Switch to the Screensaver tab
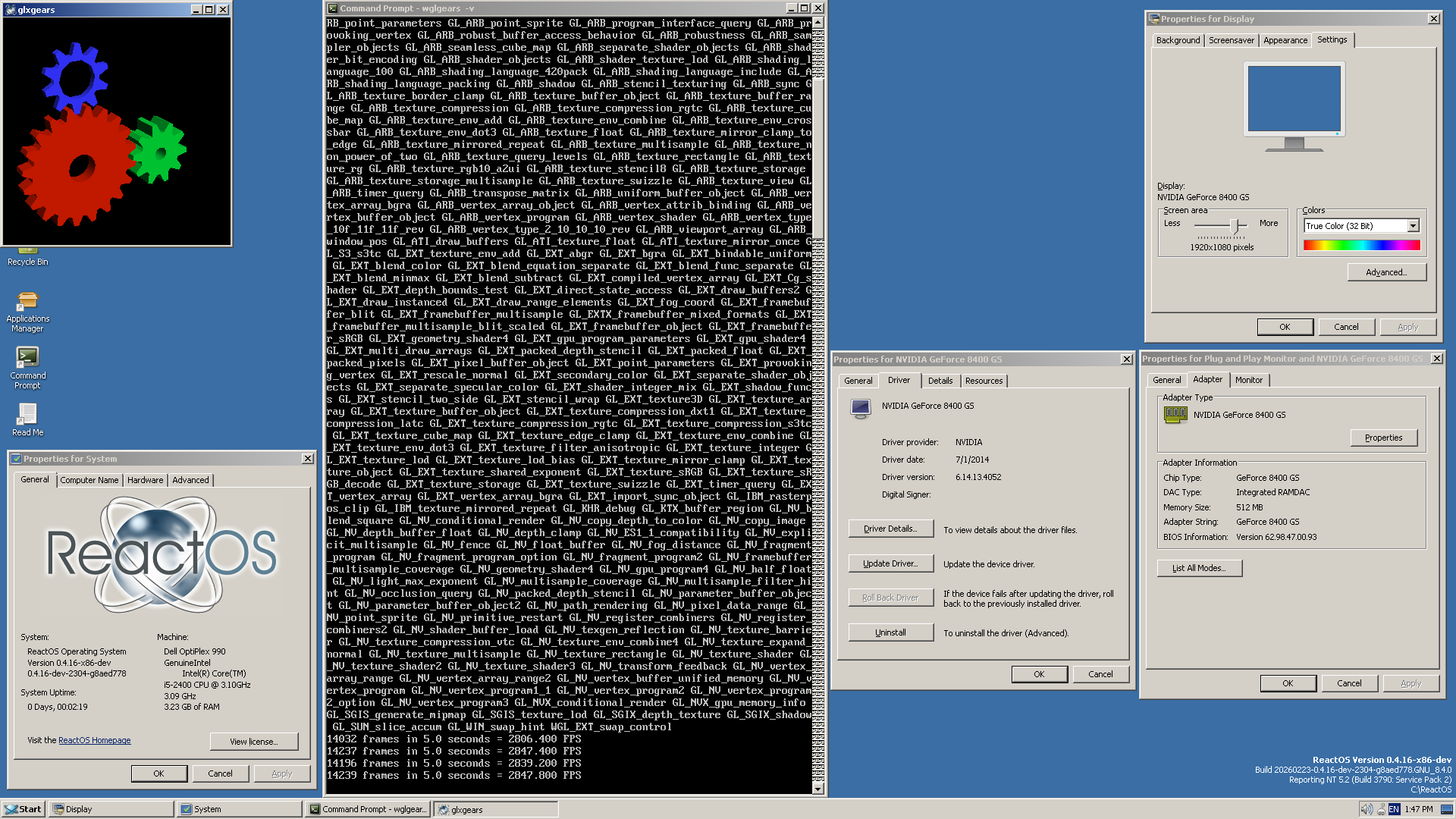The image size is (1456, 819). tap(1231, 40)
